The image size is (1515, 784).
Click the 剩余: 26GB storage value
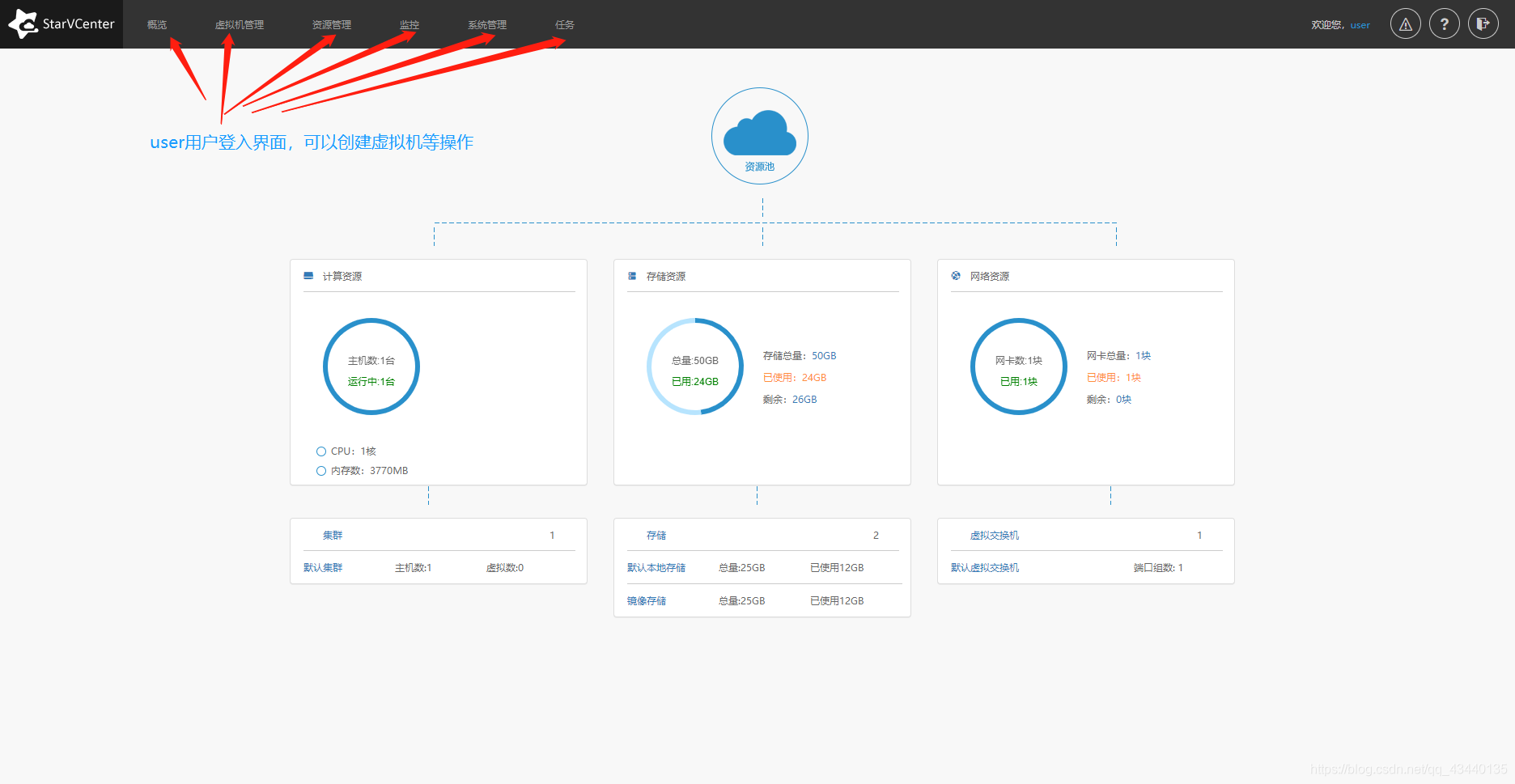pos(790,400)
